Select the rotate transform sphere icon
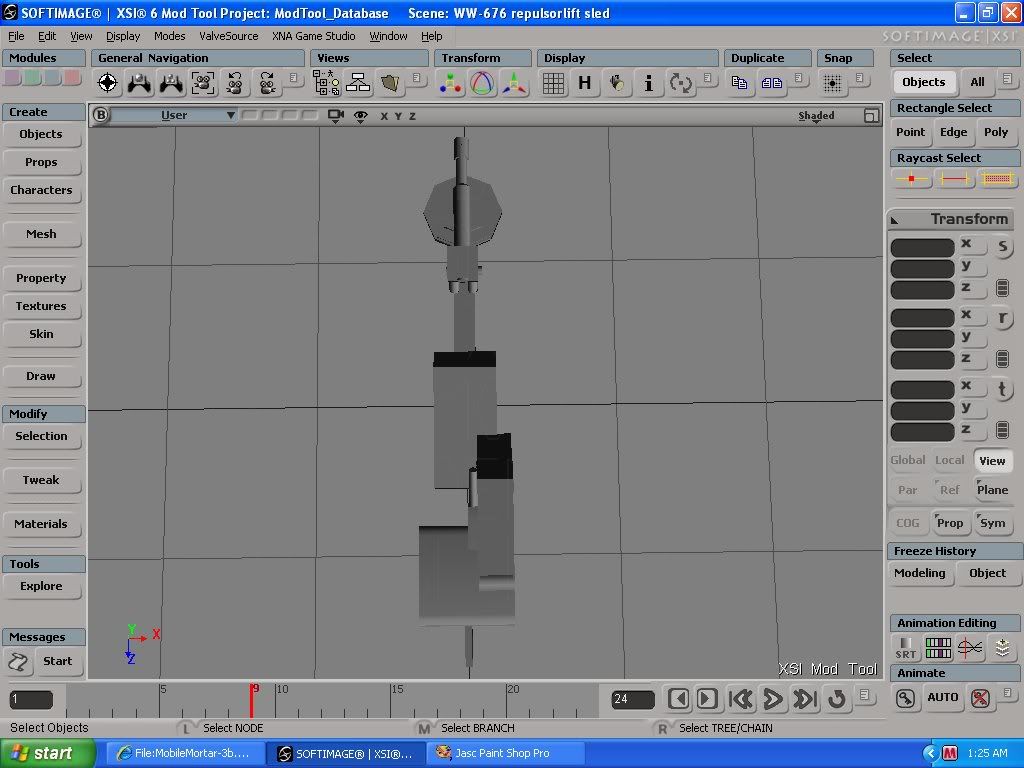The height and width of the screenshot is (768, 1024). (482, 83)
